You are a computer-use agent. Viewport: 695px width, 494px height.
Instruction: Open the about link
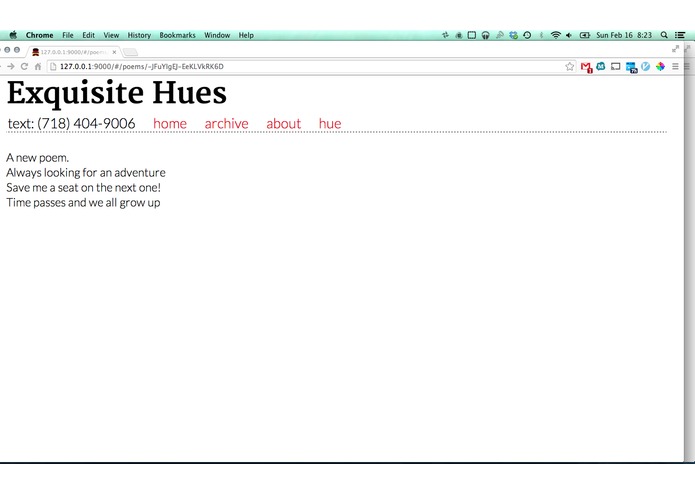click(x=283, y=124)
